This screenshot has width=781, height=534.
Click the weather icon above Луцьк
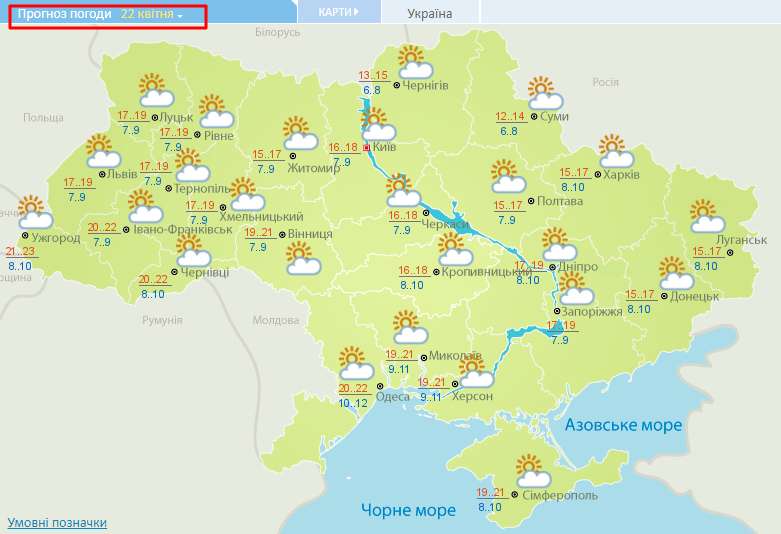tap(155, 91)
